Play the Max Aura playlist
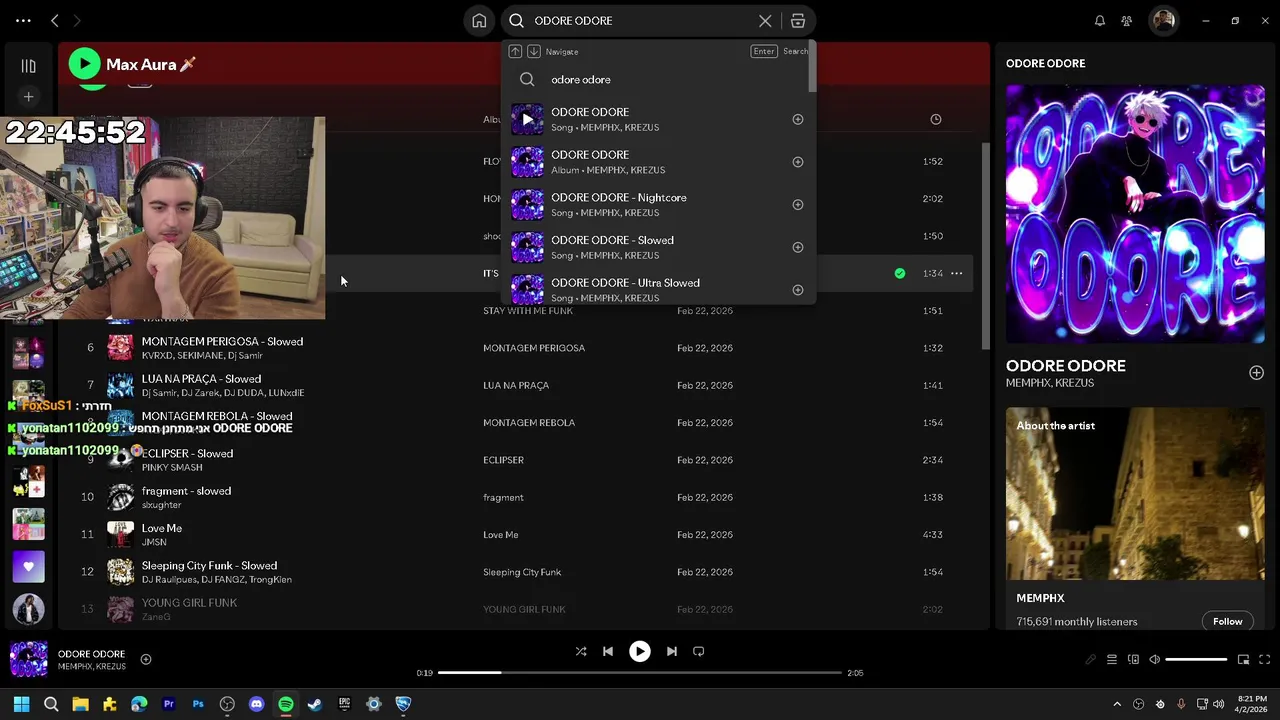Screen dimensions: 1280x720 tap(85, 64)
